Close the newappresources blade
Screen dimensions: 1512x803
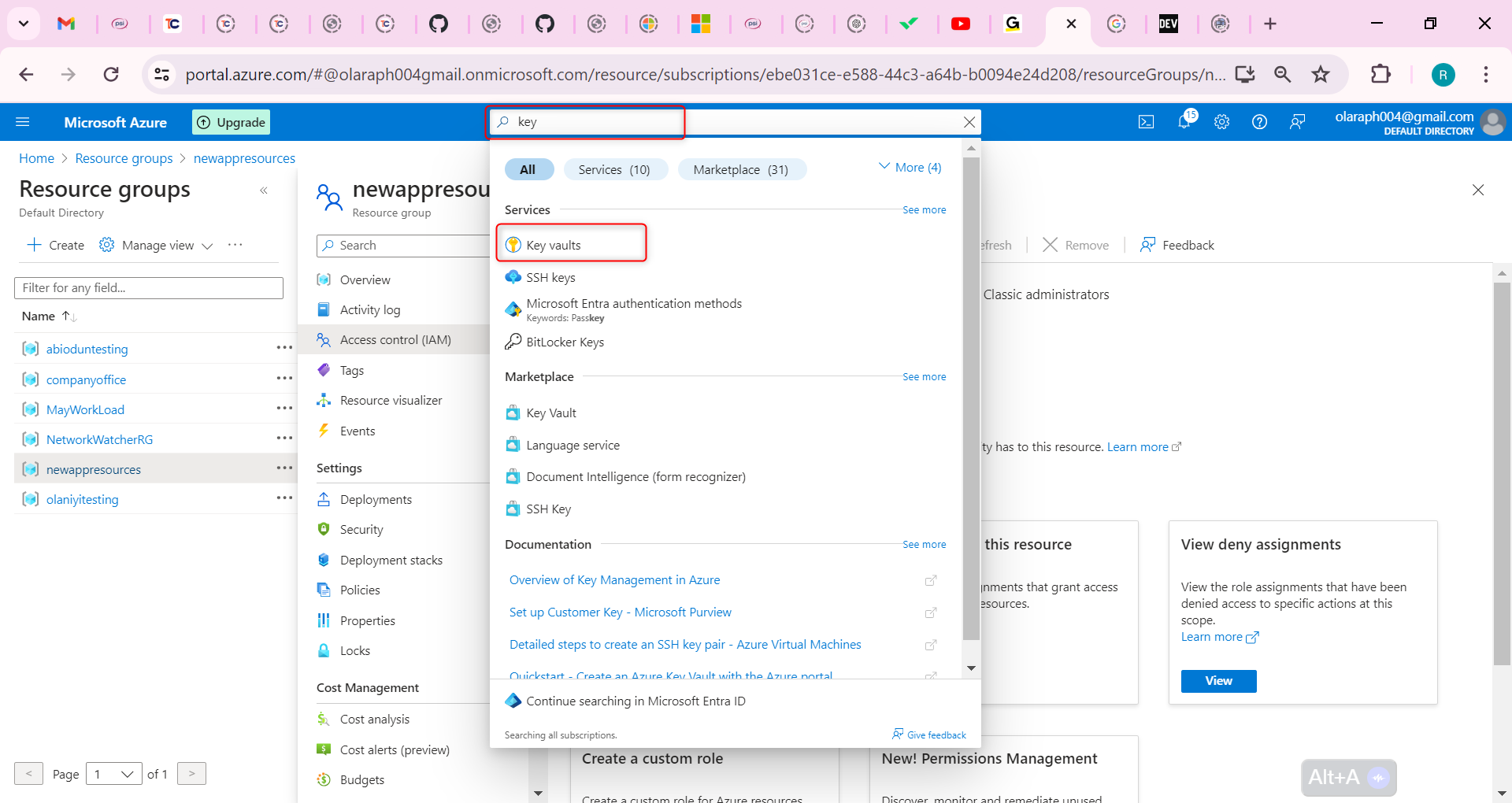[x=1478, y=190]
